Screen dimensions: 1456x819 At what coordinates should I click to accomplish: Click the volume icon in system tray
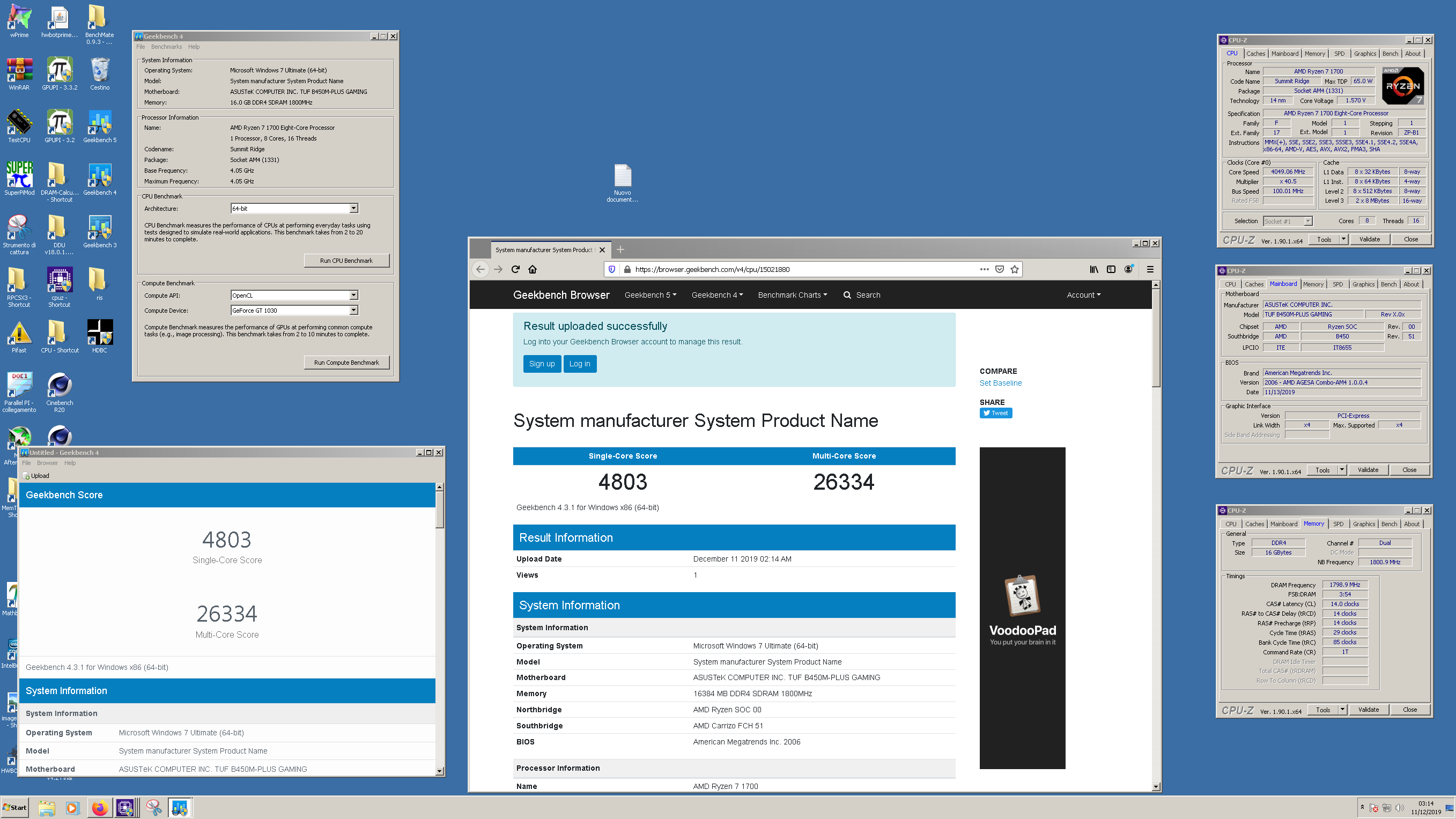(x=1400, y=808)
